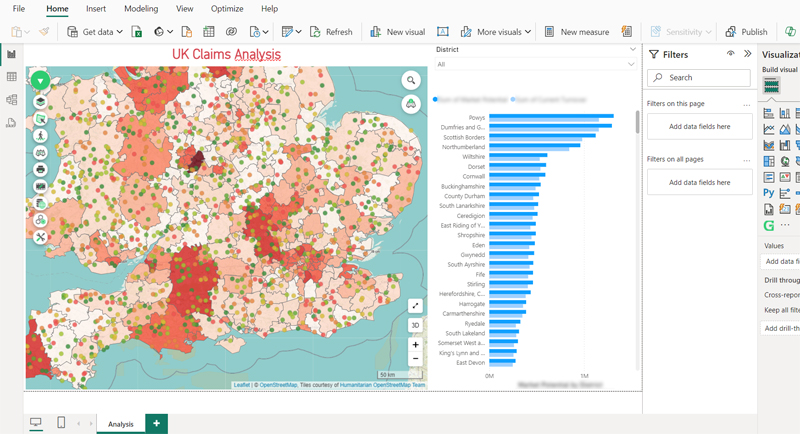Screen dimensions: 800x434
Task: Zoom in on the map
Action: point(415,345)
